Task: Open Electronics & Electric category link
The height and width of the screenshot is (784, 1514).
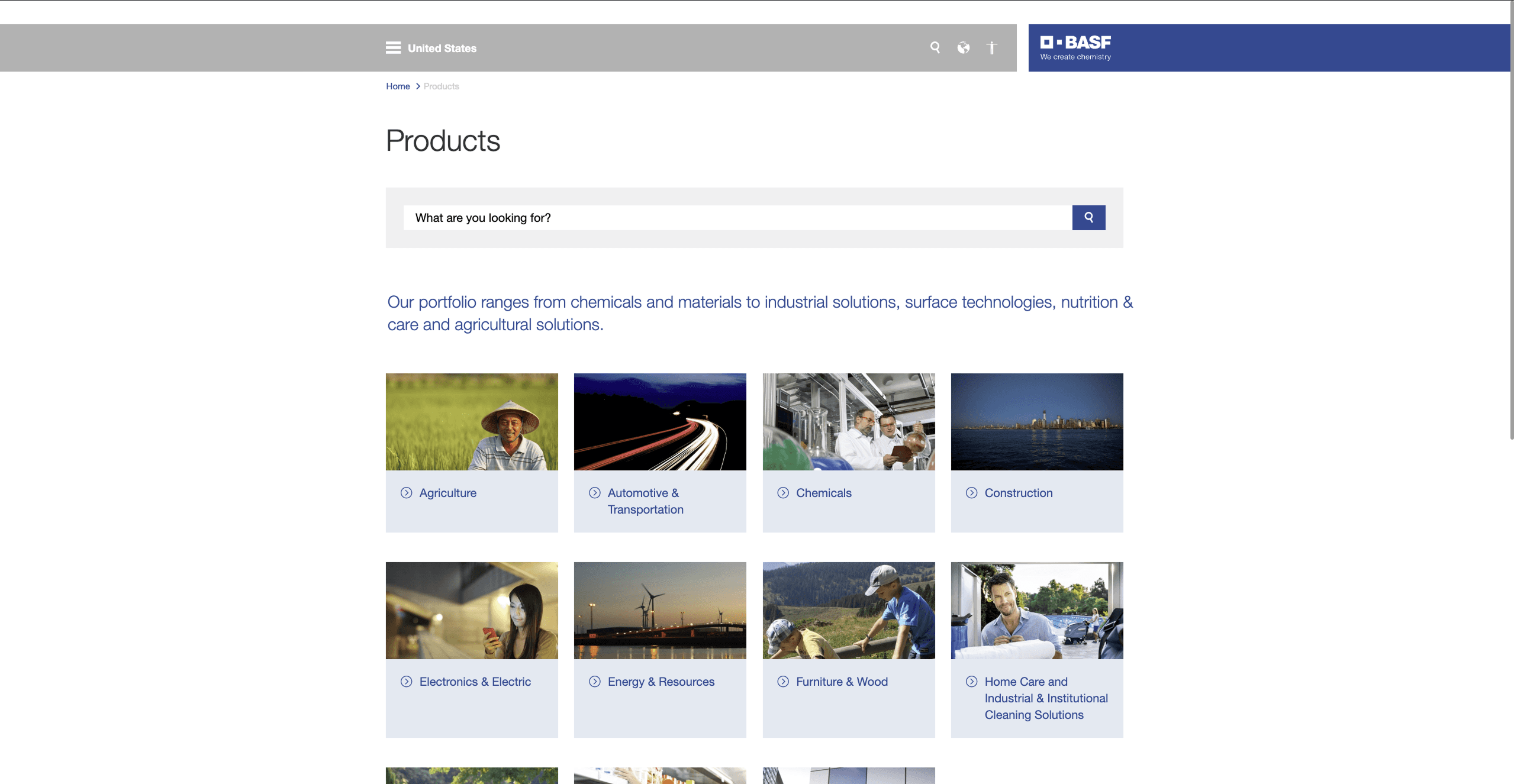Action: click(475, 682)
